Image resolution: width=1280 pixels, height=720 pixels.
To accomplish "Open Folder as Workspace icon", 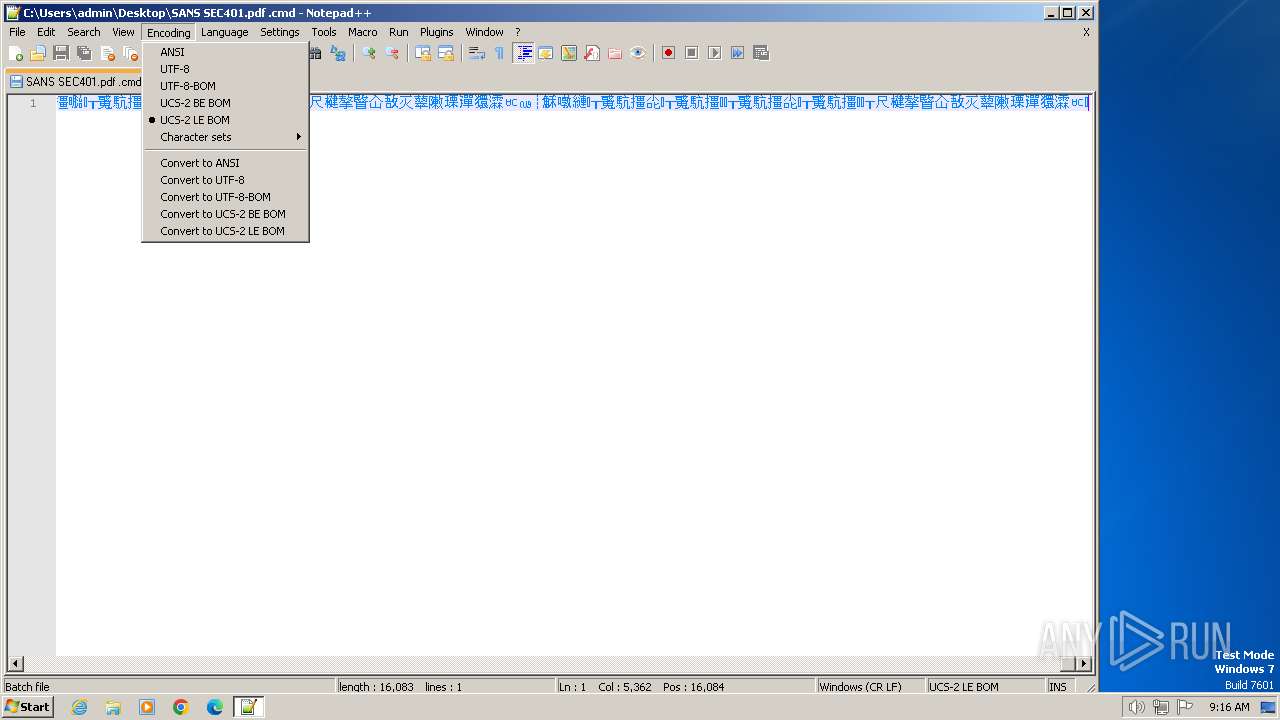I will [x=615, y=53].
